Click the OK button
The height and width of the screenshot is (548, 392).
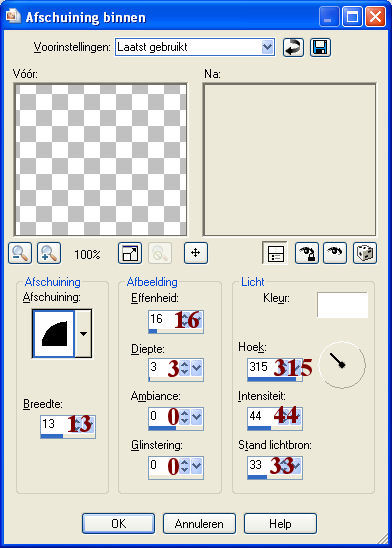tap(118, 524)
